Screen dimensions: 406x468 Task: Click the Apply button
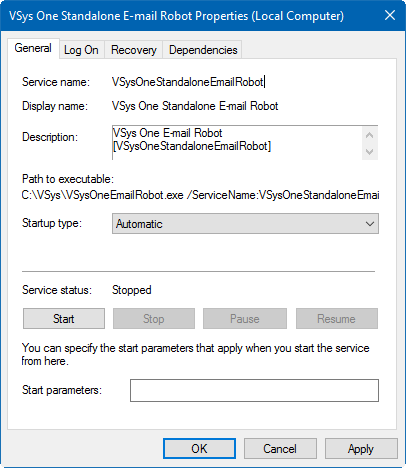(x=361, y=449)
